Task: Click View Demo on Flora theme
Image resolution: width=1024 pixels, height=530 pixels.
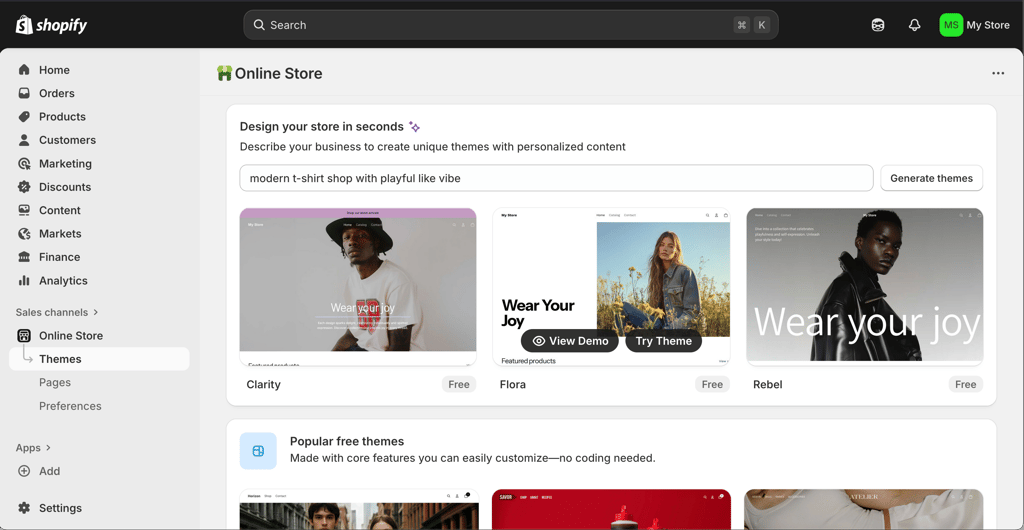Action: [569, 341]
